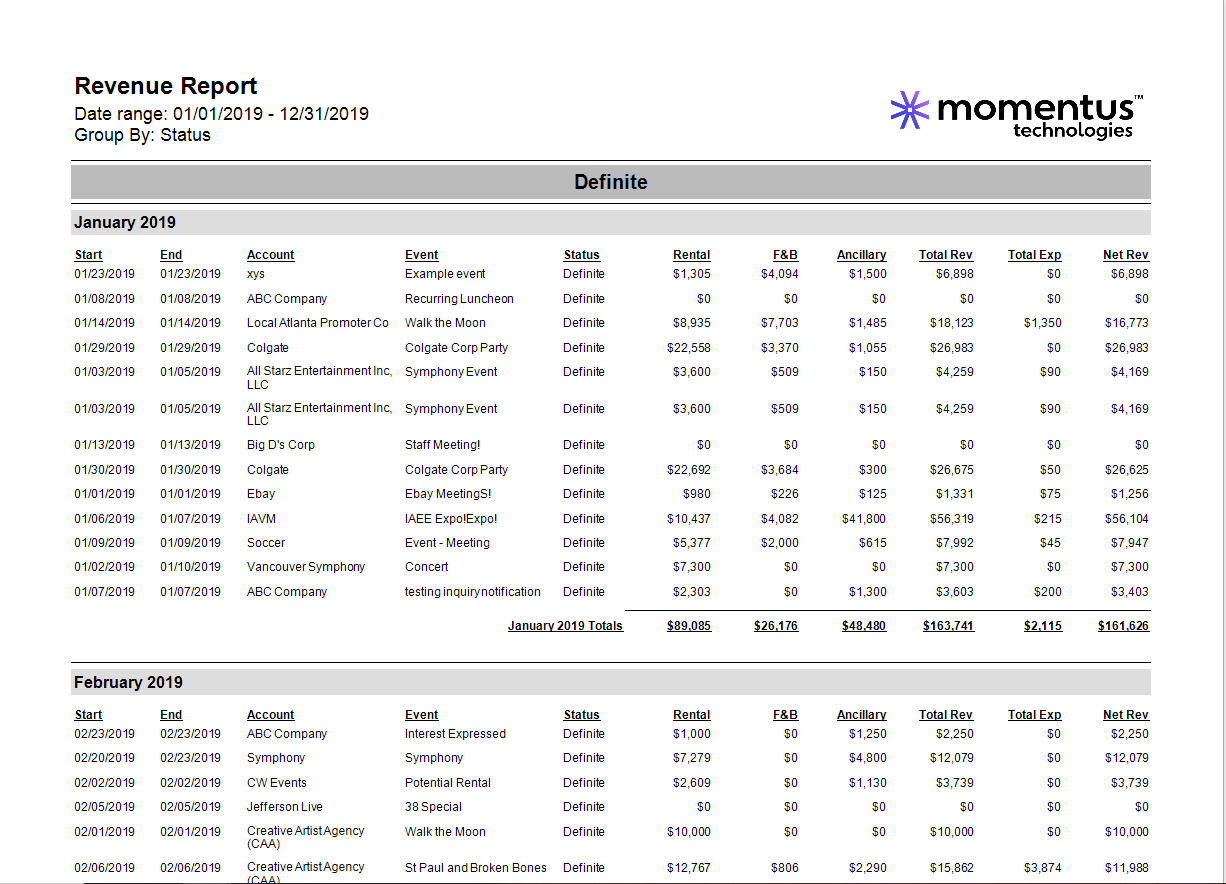The height and width of the screenshot is (884, 1226).
Task: Click the "Concert" event name
Action: (427, 567)
